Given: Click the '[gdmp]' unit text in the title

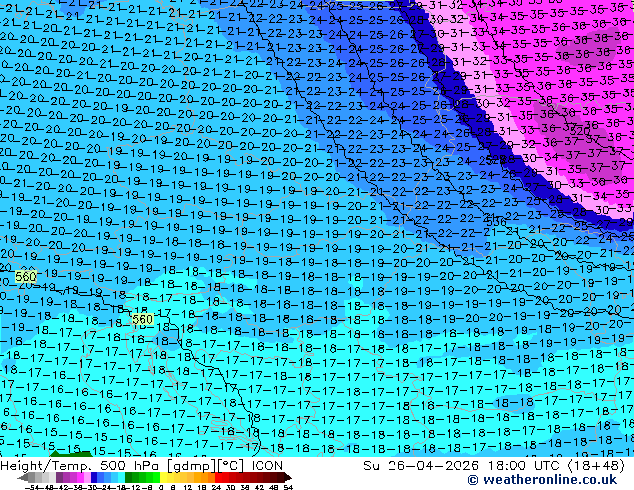Looking at the screenshot, I should pyautogui.click(x=192, y=466).
